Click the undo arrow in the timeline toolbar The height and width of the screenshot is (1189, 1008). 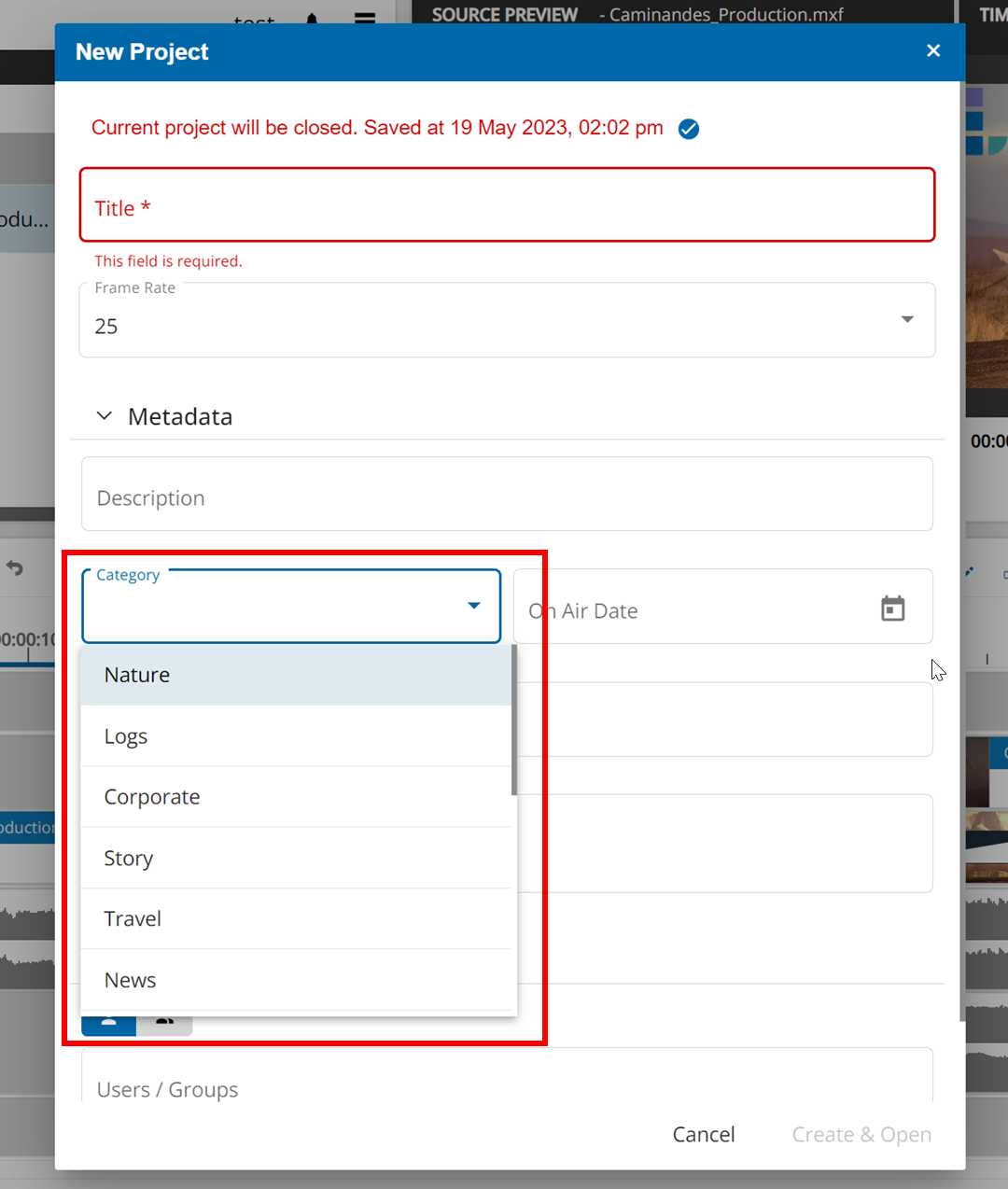(x=16, y=567)
